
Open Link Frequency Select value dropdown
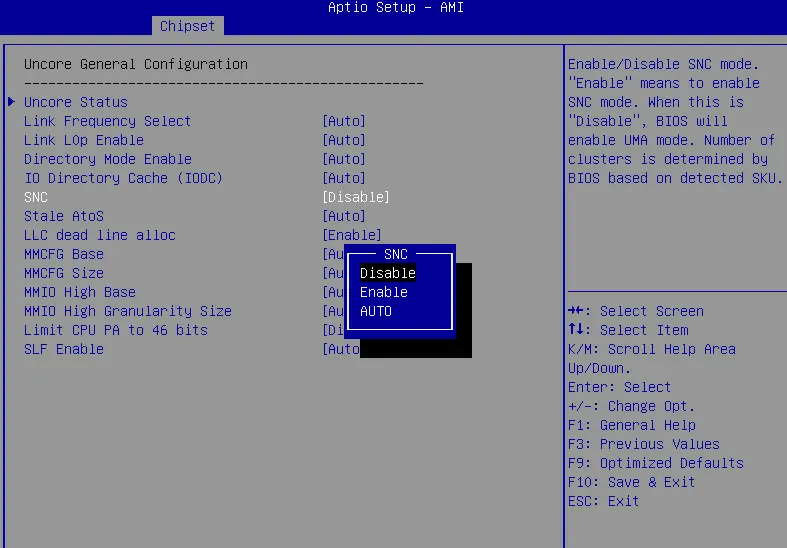click(344, 121)
